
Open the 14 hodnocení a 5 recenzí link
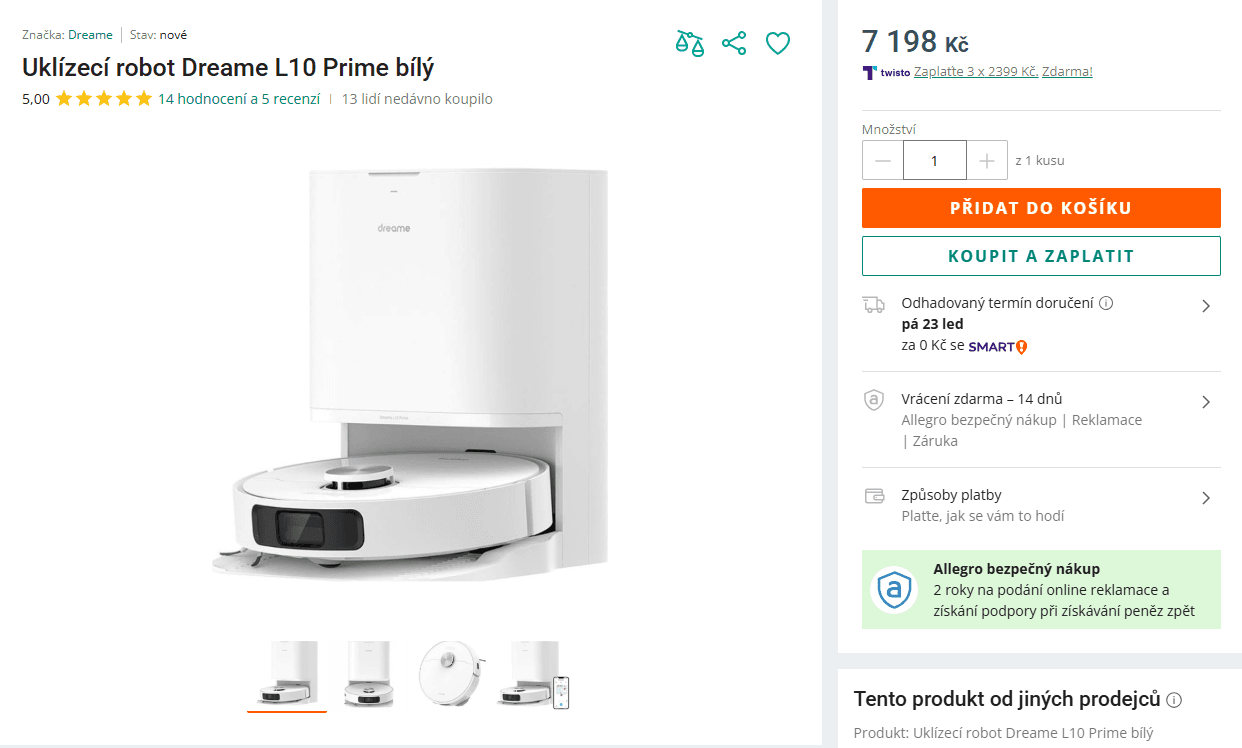point(238,99)
